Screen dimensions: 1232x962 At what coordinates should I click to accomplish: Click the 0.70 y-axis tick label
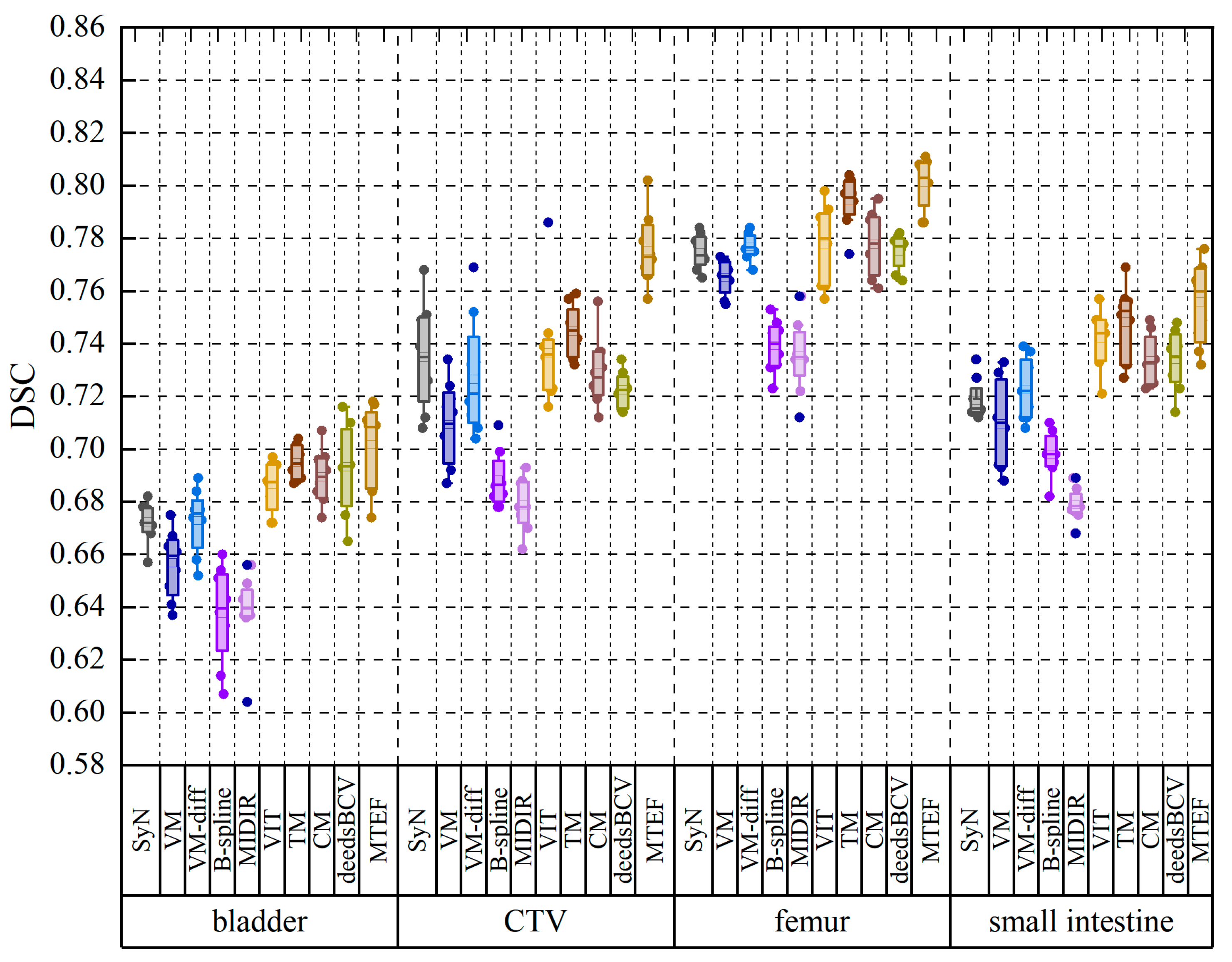coord(77,449)
